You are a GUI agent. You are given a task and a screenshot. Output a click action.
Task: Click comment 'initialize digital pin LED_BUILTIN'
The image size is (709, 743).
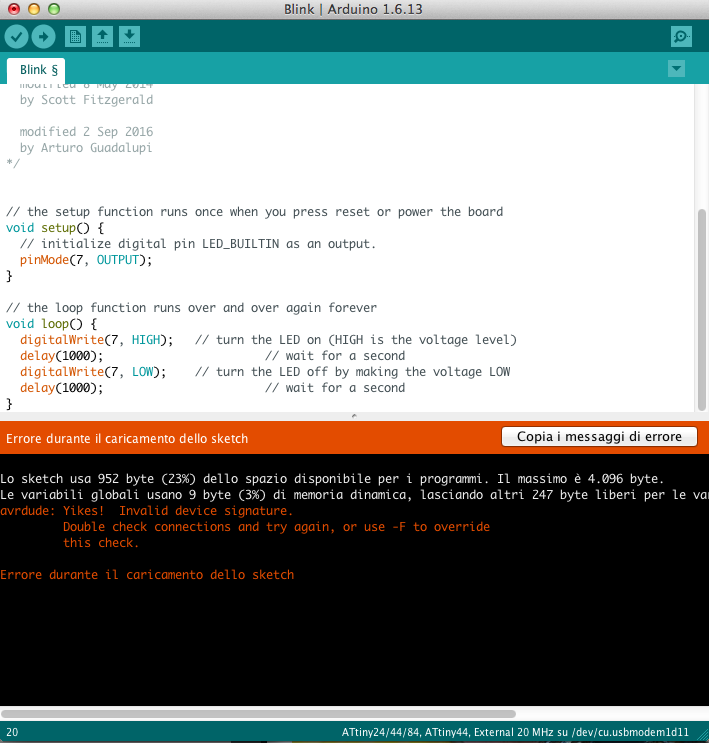click(198, 244)
